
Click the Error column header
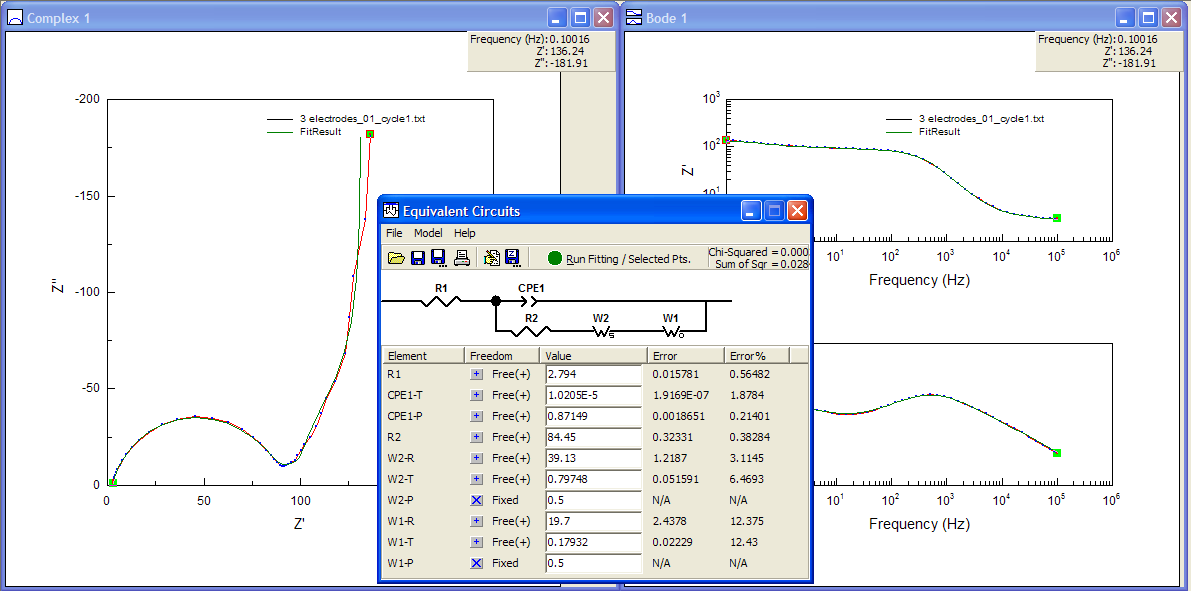pos(686,356)
